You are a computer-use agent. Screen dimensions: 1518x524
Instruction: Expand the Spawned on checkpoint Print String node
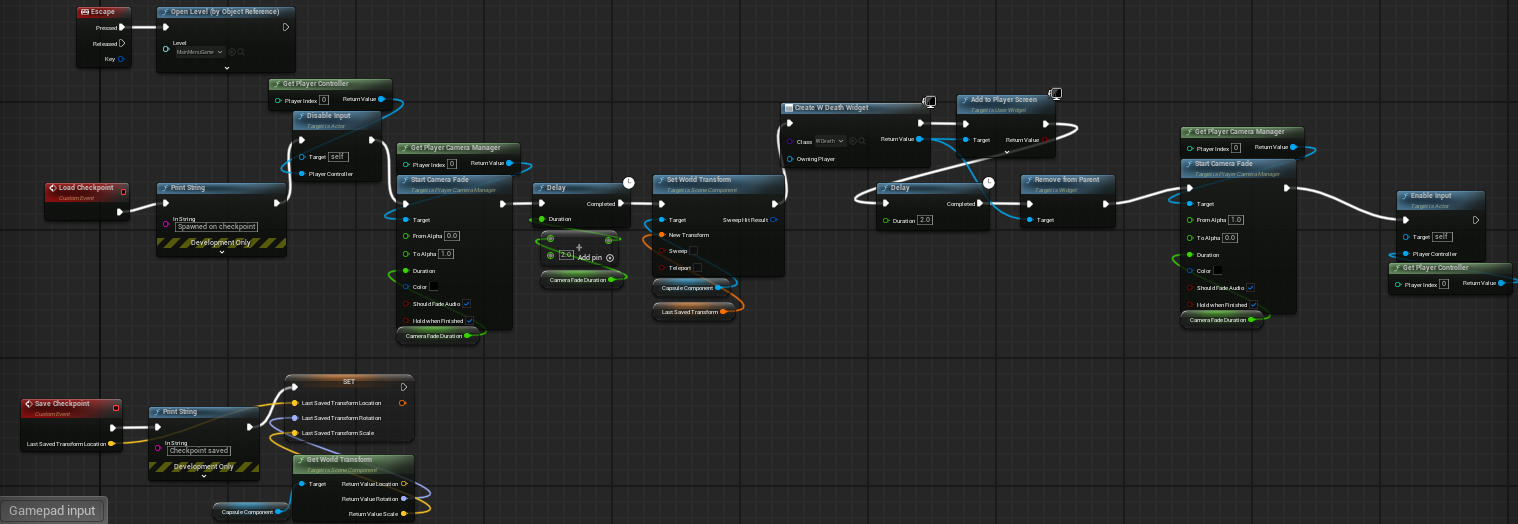pyautogui.click(x=222, y=252)
